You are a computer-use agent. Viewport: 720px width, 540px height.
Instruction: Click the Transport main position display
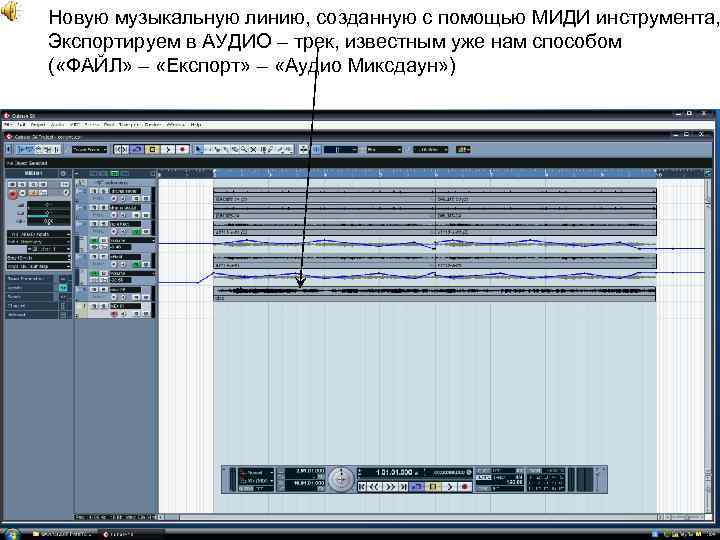tap(390, 472)
